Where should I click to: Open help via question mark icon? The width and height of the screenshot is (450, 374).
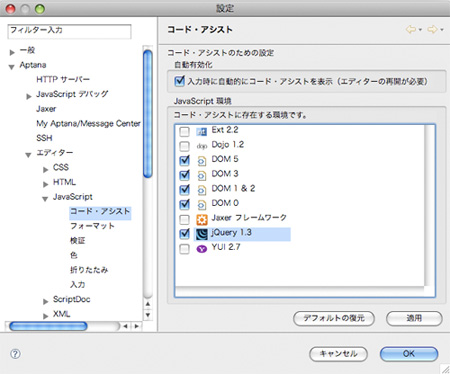(x=15, y=354)
